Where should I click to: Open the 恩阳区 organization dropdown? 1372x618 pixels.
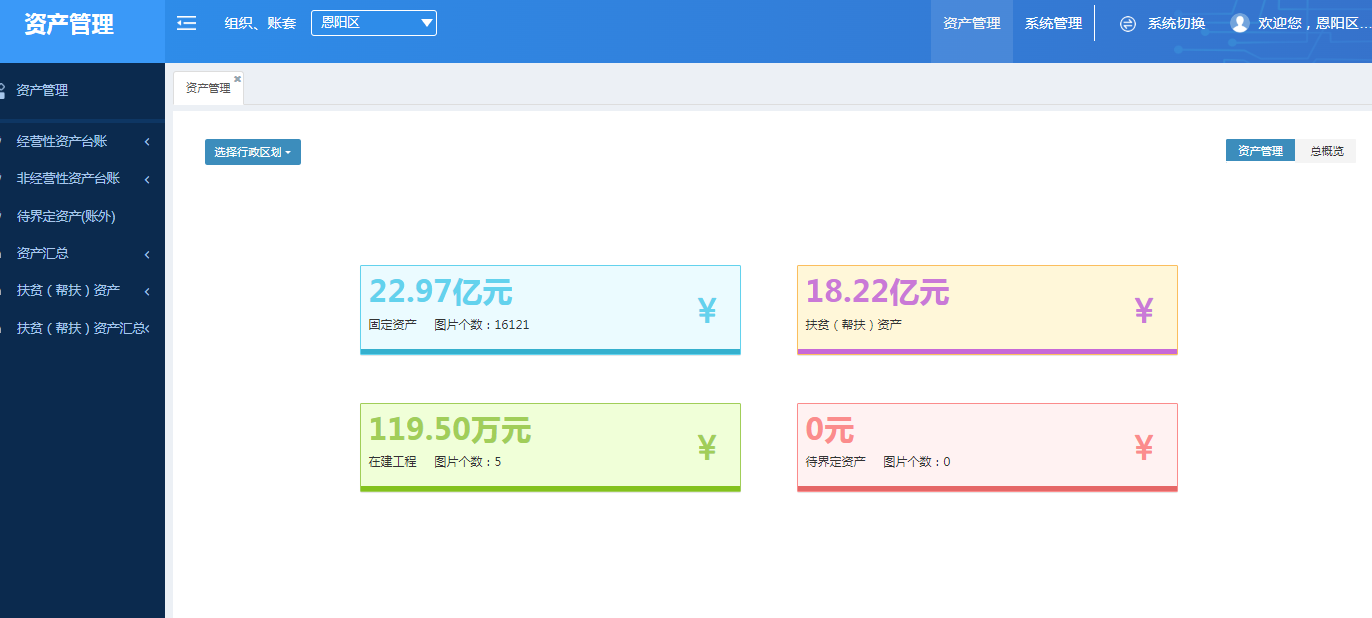(x=373, y=23)
